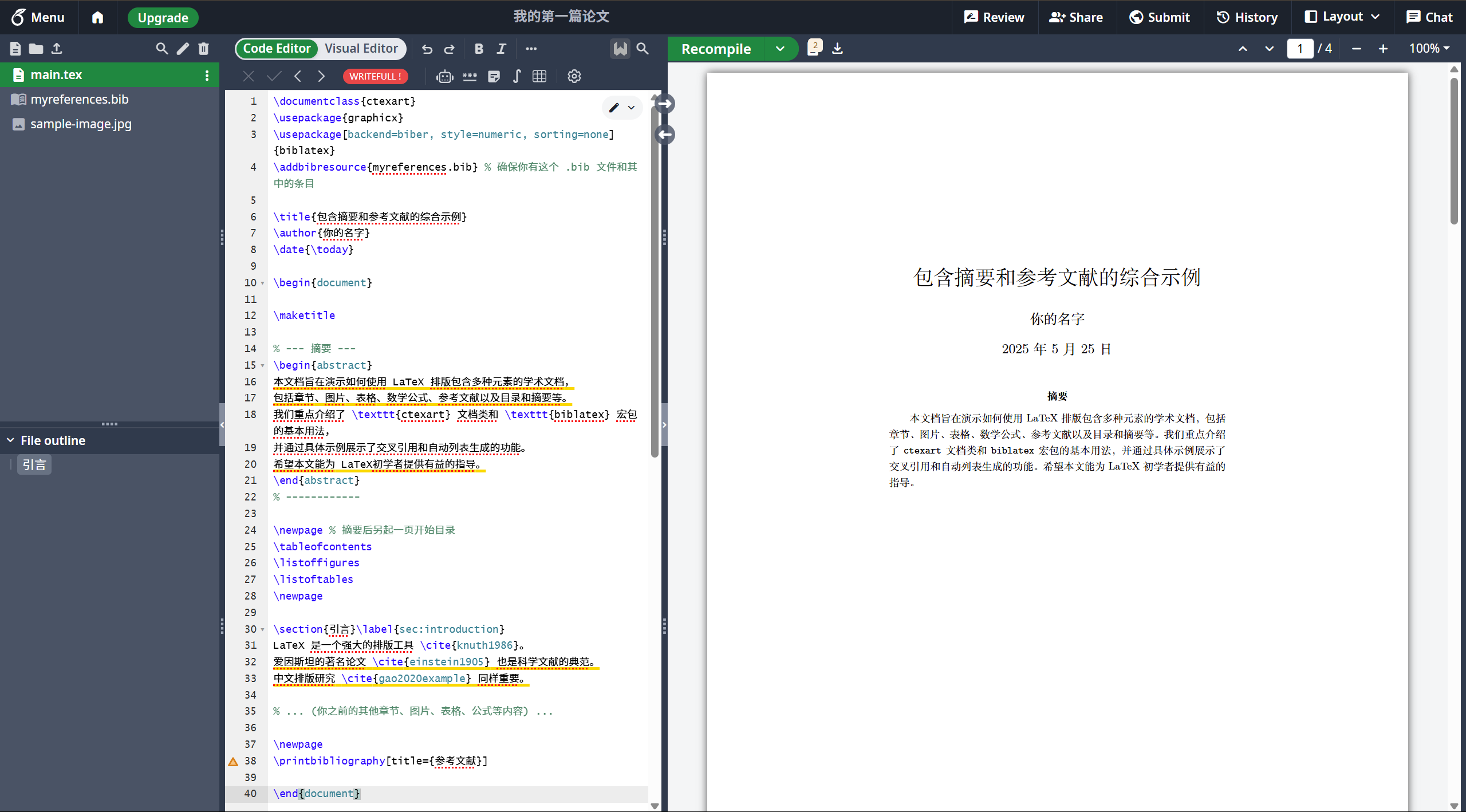Toggle the Writefull bookmark button
Image resolution: width=1466 pixels, height=812 pixels.
620,49
